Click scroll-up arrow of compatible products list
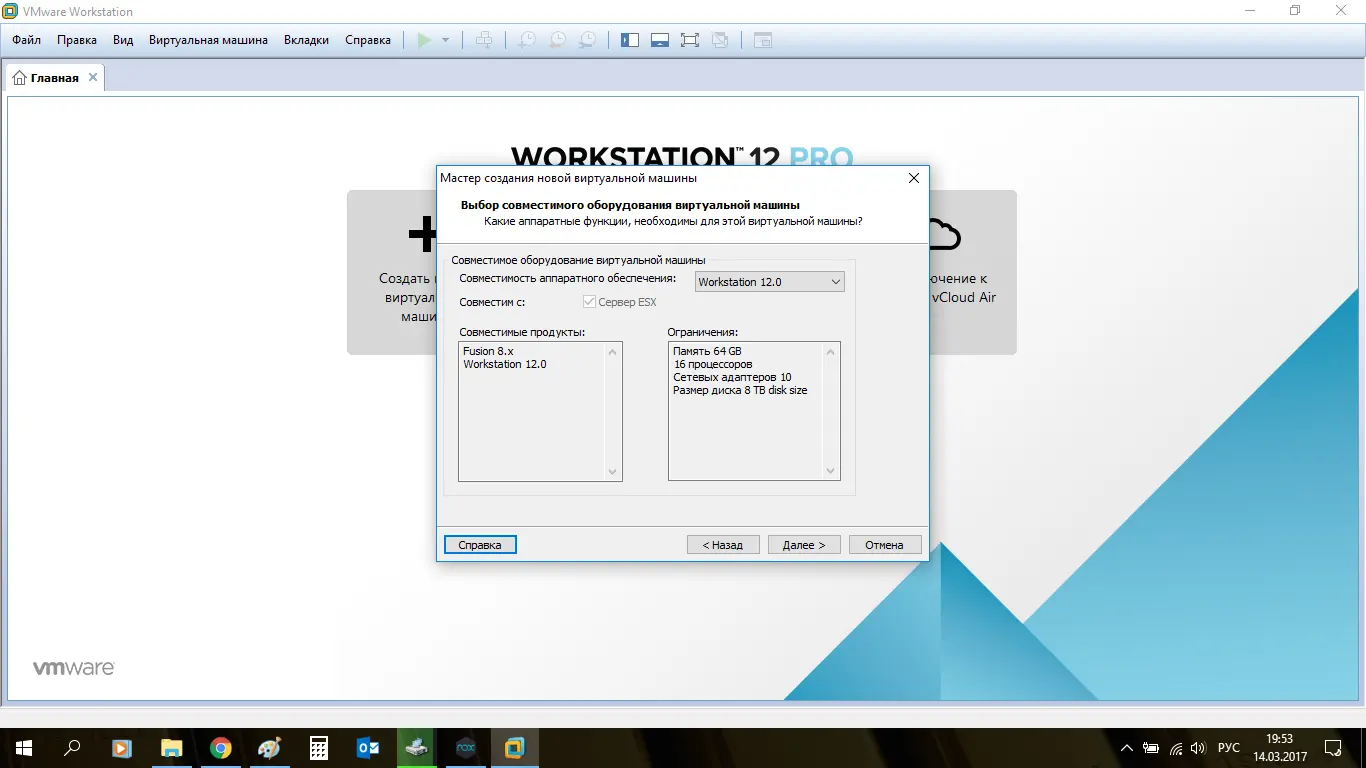 tap(613, 351)
